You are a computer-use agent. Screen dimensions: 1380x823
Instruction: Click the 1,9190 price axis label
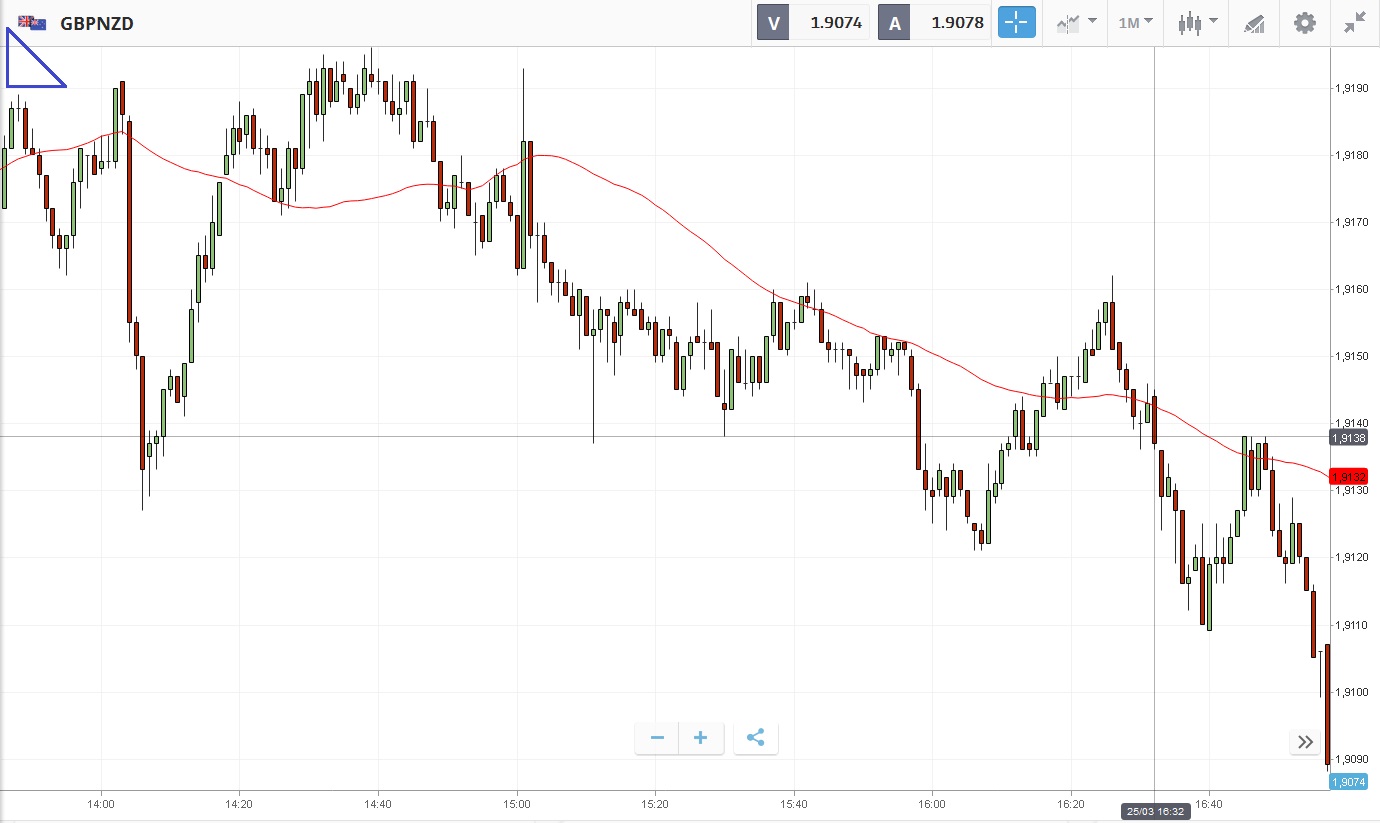pos(1350,88)
